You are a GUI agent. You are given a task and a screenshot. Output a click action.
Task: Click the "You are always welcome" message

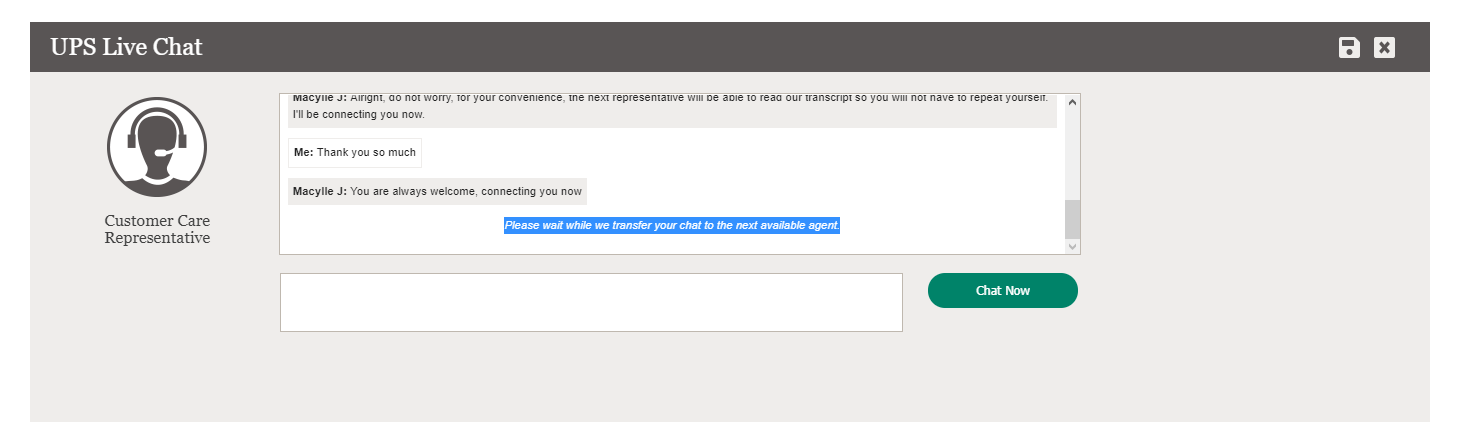466,191
